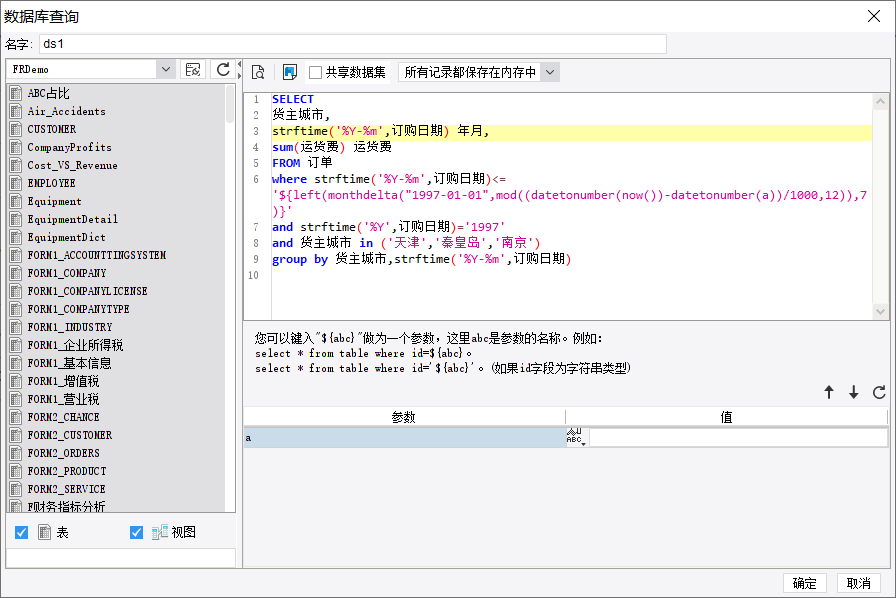896x598 pixels.
Task: Click the 参数 column header
Action: 404,417
